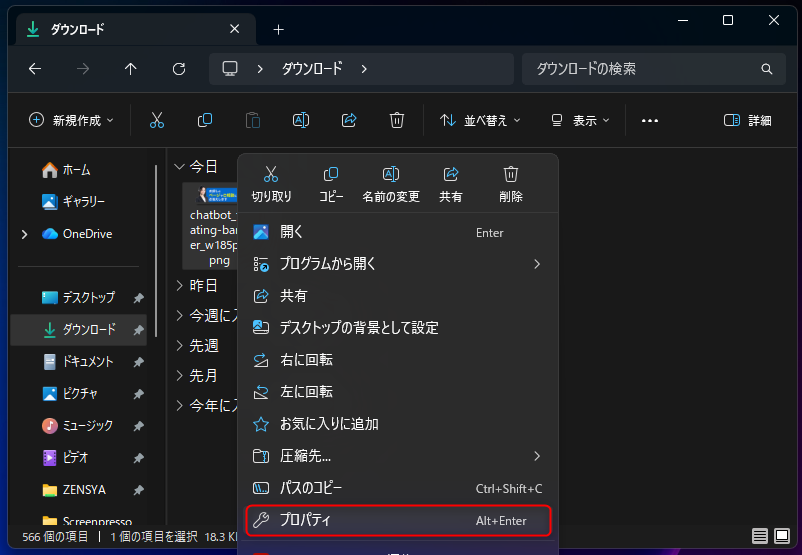The image size is (802, 555).
Task: Click the Copy (コピー) icon in context menu
Action: 331,175
